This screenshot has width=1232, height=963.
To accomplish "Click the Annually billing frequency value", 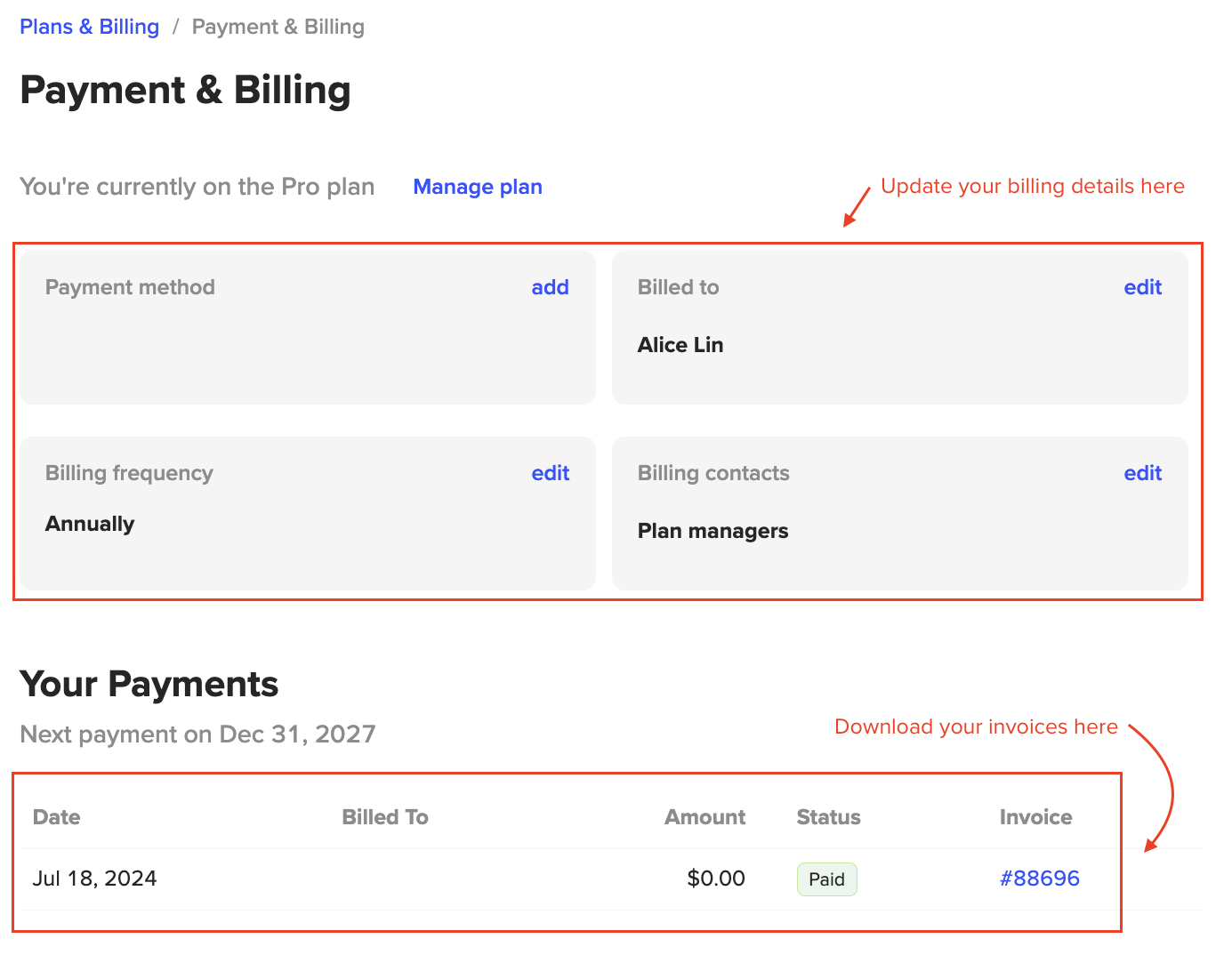I will click(90, 524).
